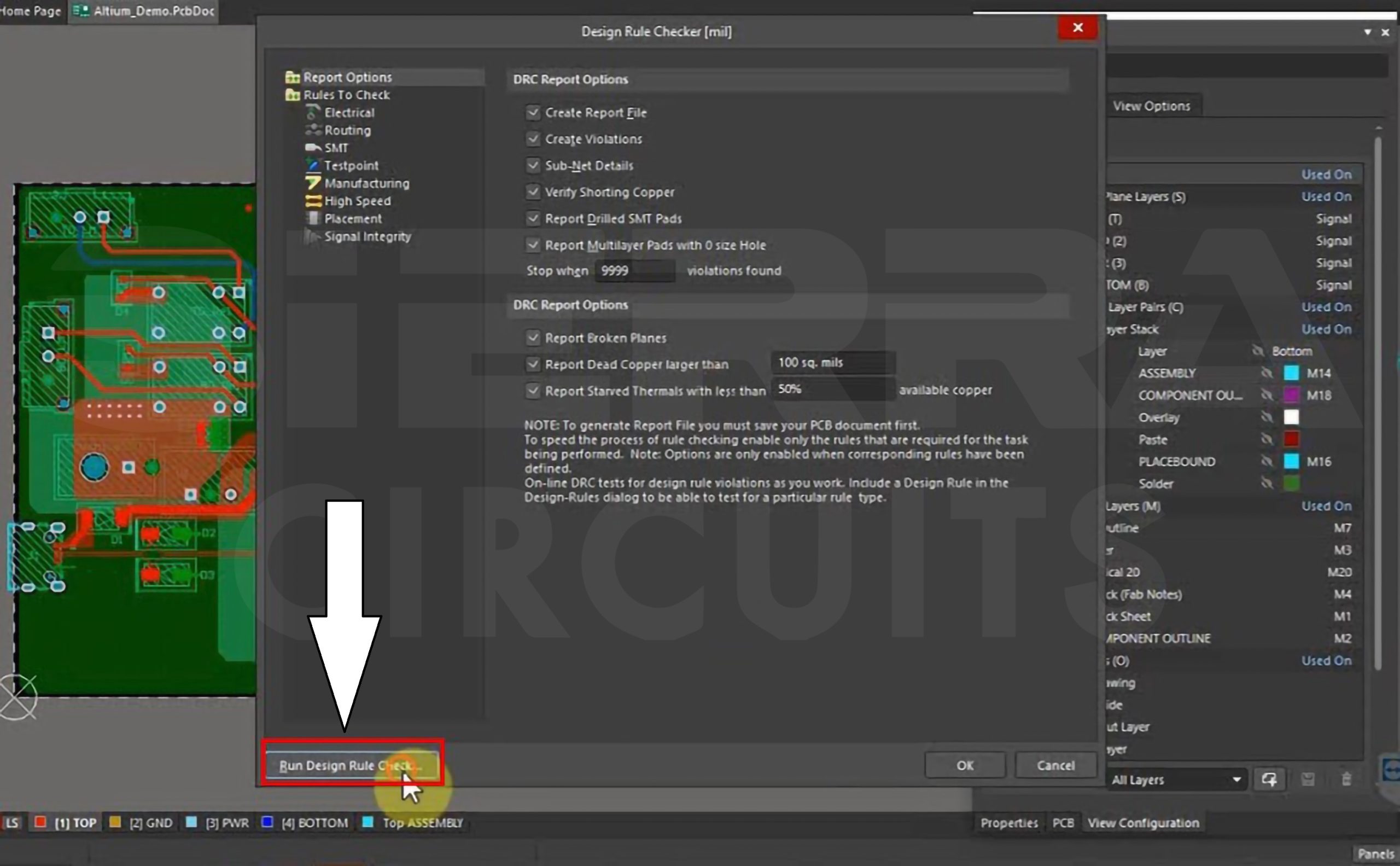Click the Electrical rules tree item
1400x866 pixels.
[x=349, y=112]
